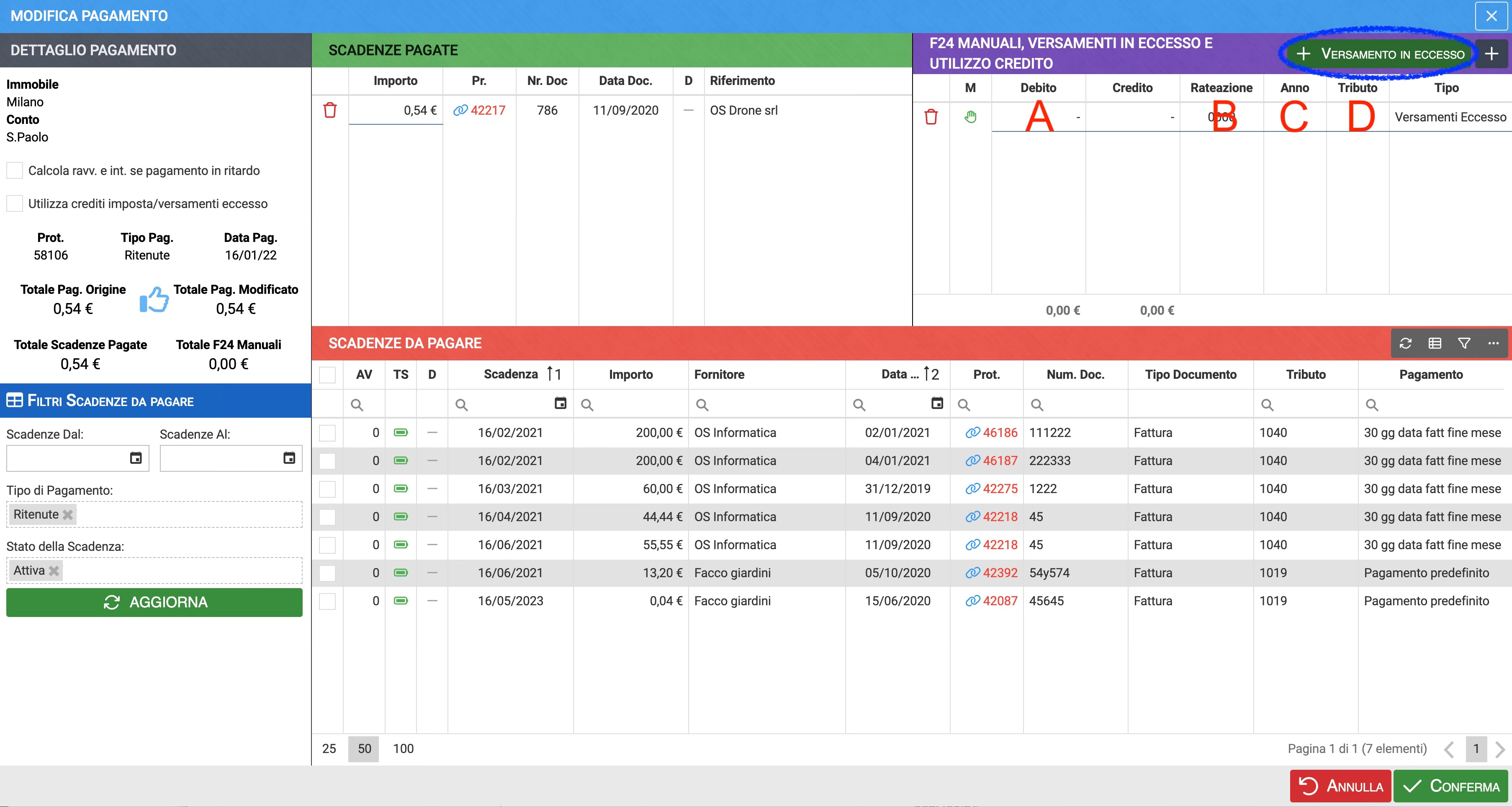1512x807 pixels.
Task: Open the Scadenza column date filter calendar
Action: pos(560,404)
